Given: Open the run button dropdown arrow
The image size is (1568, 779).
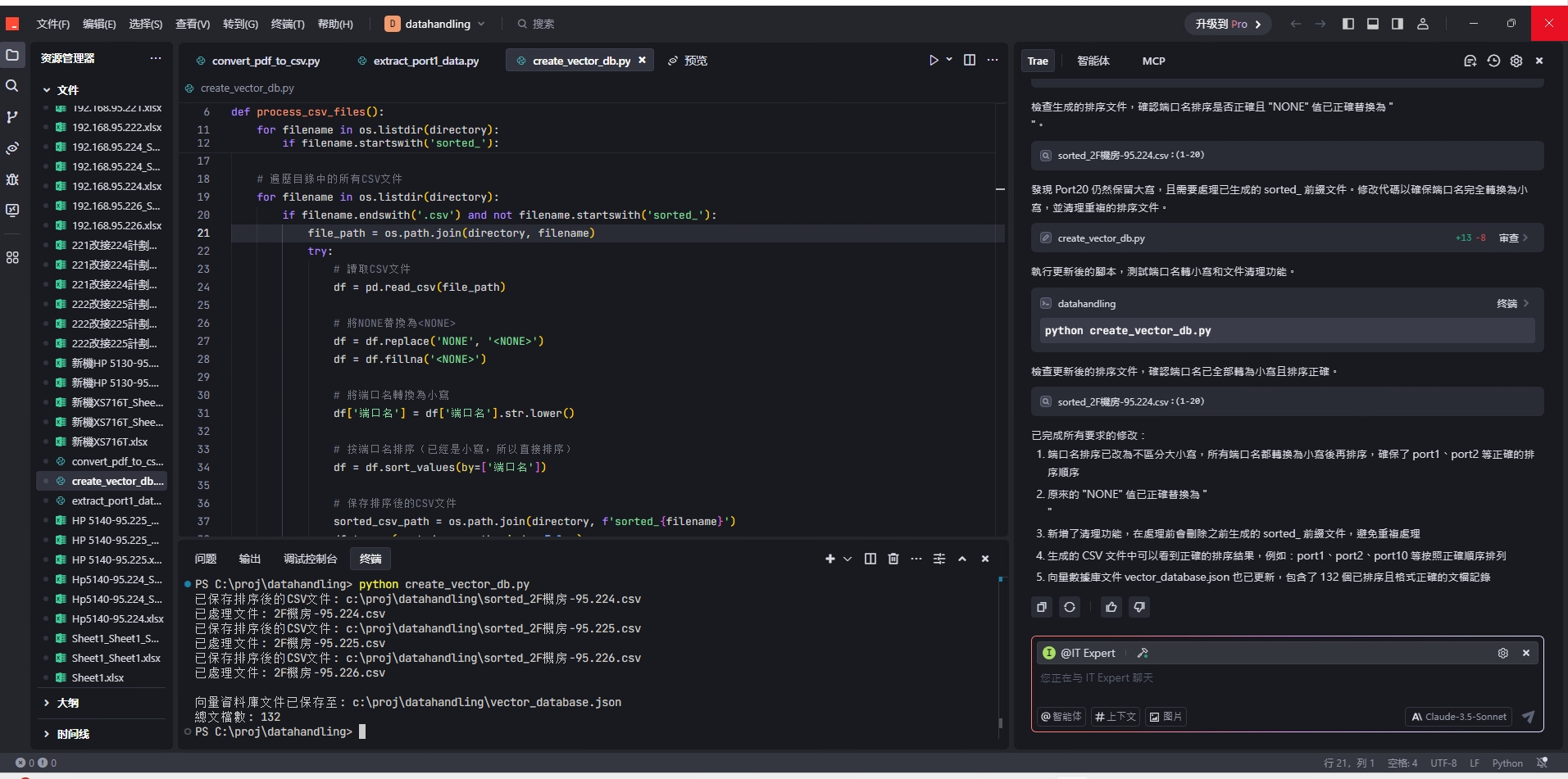Looking at the screenshot, I should coord(949,60).
